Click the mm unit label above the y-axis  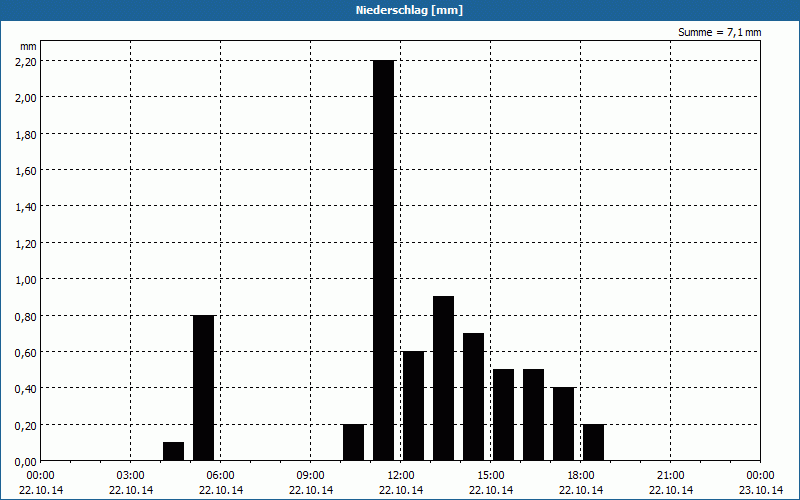(29, 46)
